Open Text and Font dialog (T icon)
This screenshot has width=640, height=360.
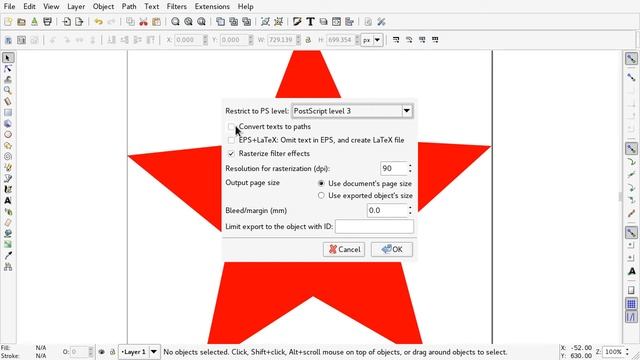[x=310, y=22]
